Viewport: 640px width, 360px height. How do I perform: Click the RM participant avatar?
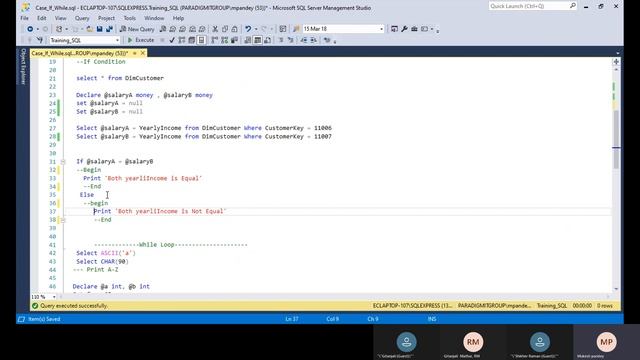click(x=473, y=342)
